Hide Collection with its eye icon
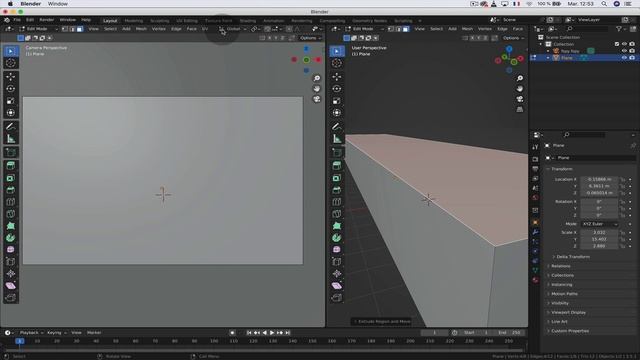Viewport: 640px width, 360px height. [x=624, y=44]
